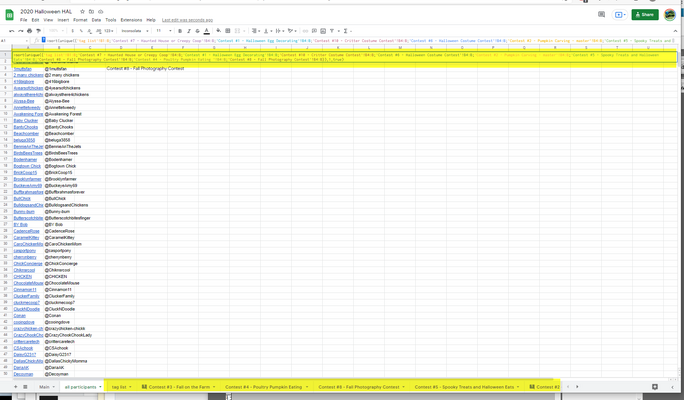Open the more number formats dropdown
This screenshot has height=400, width=684.
pos(109,31)
